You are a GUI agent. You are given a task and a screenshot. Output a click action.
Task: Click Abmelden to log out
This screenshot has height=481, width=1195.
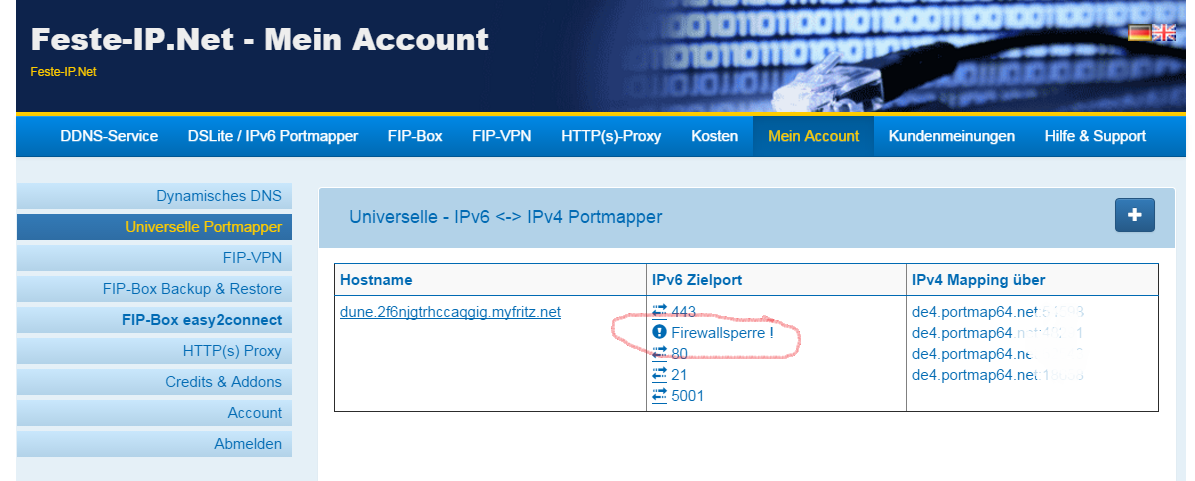tap(247, 444)
